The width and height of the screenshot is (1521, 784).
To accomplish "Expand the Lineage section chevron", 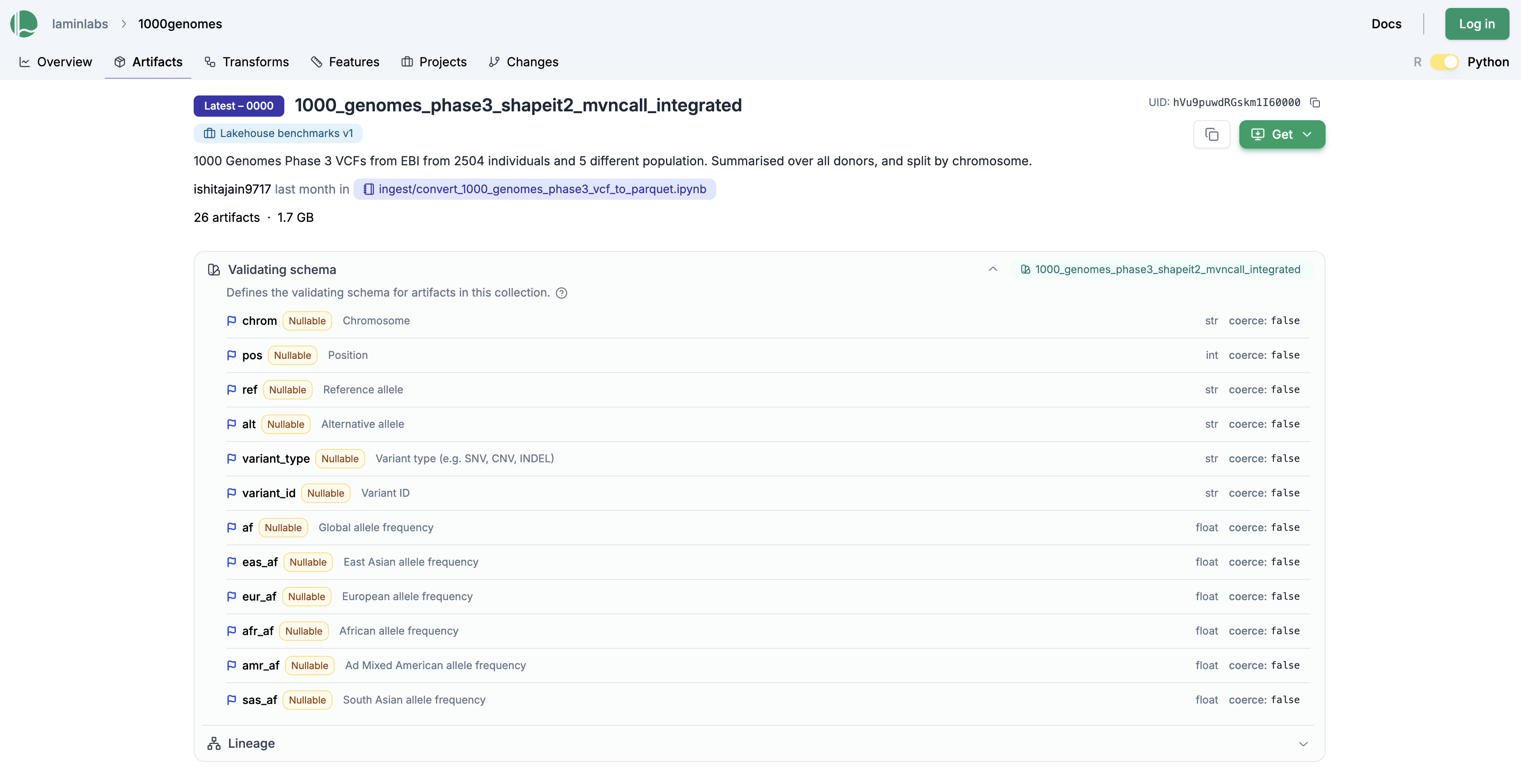I will 1303,744.
